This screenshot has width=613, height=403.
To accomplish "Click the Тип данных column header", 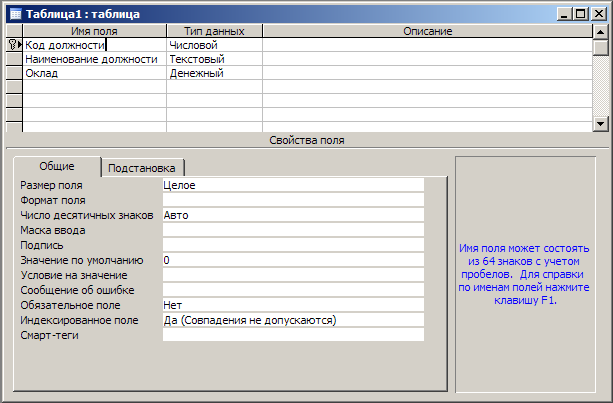I will tap(214, 31).
